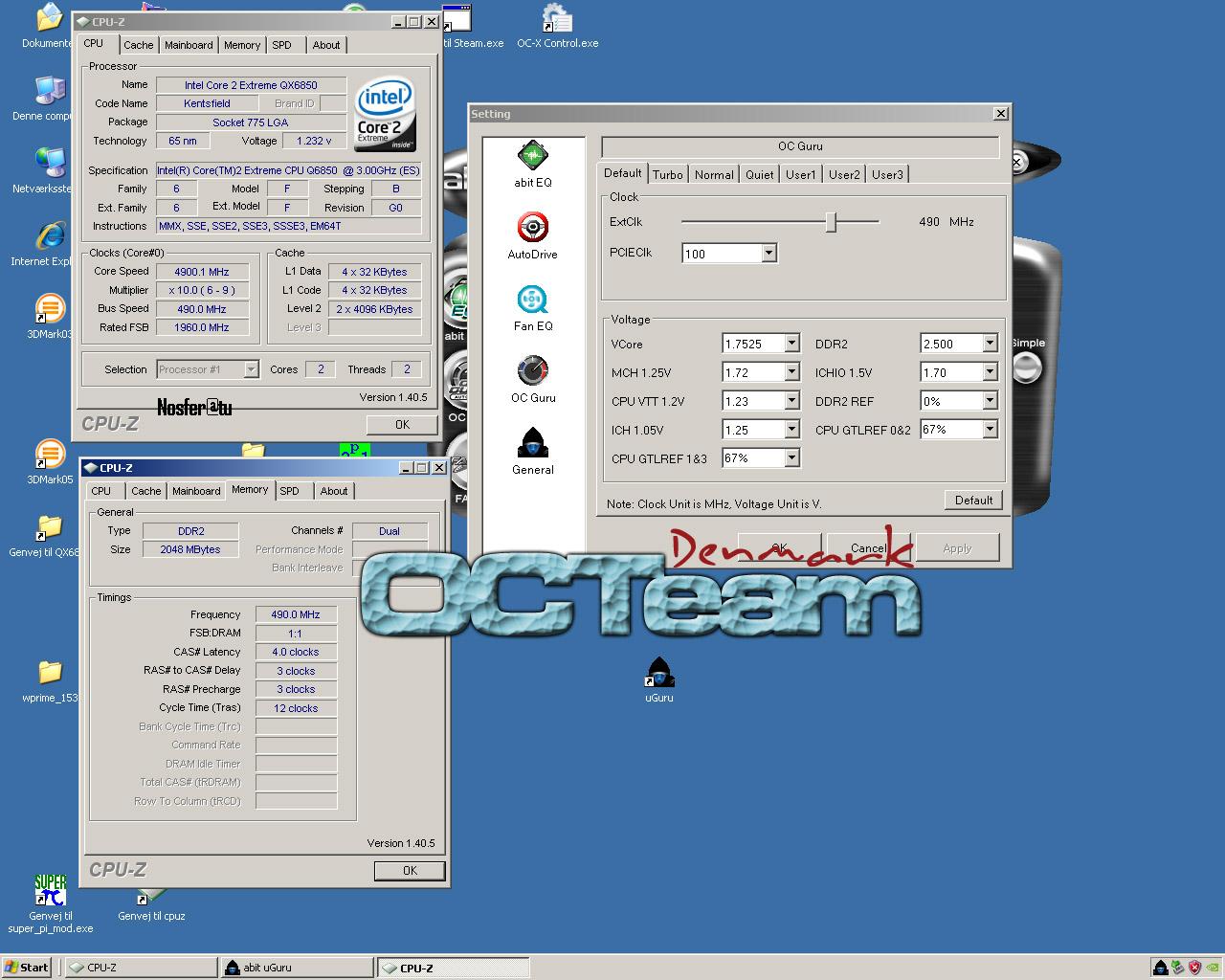This screenshot has width=1225, height=980.
Task: Click OK in lower CPU-Z Memory window
Action: (x=410, y=871)
